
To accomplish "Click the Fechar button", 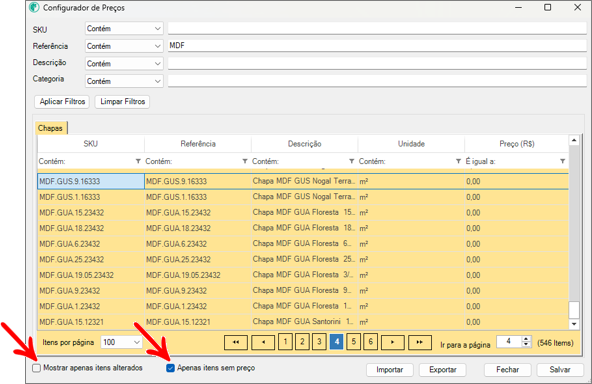I will (507, 370).
